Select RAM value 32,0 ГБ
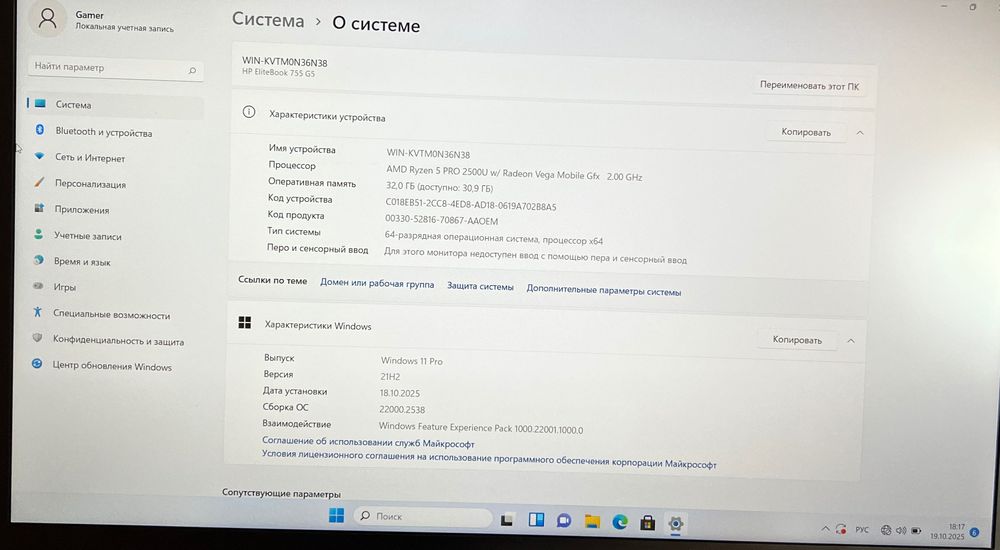Viewport: 1000px width, 550px height. click(x=439, y=188)
